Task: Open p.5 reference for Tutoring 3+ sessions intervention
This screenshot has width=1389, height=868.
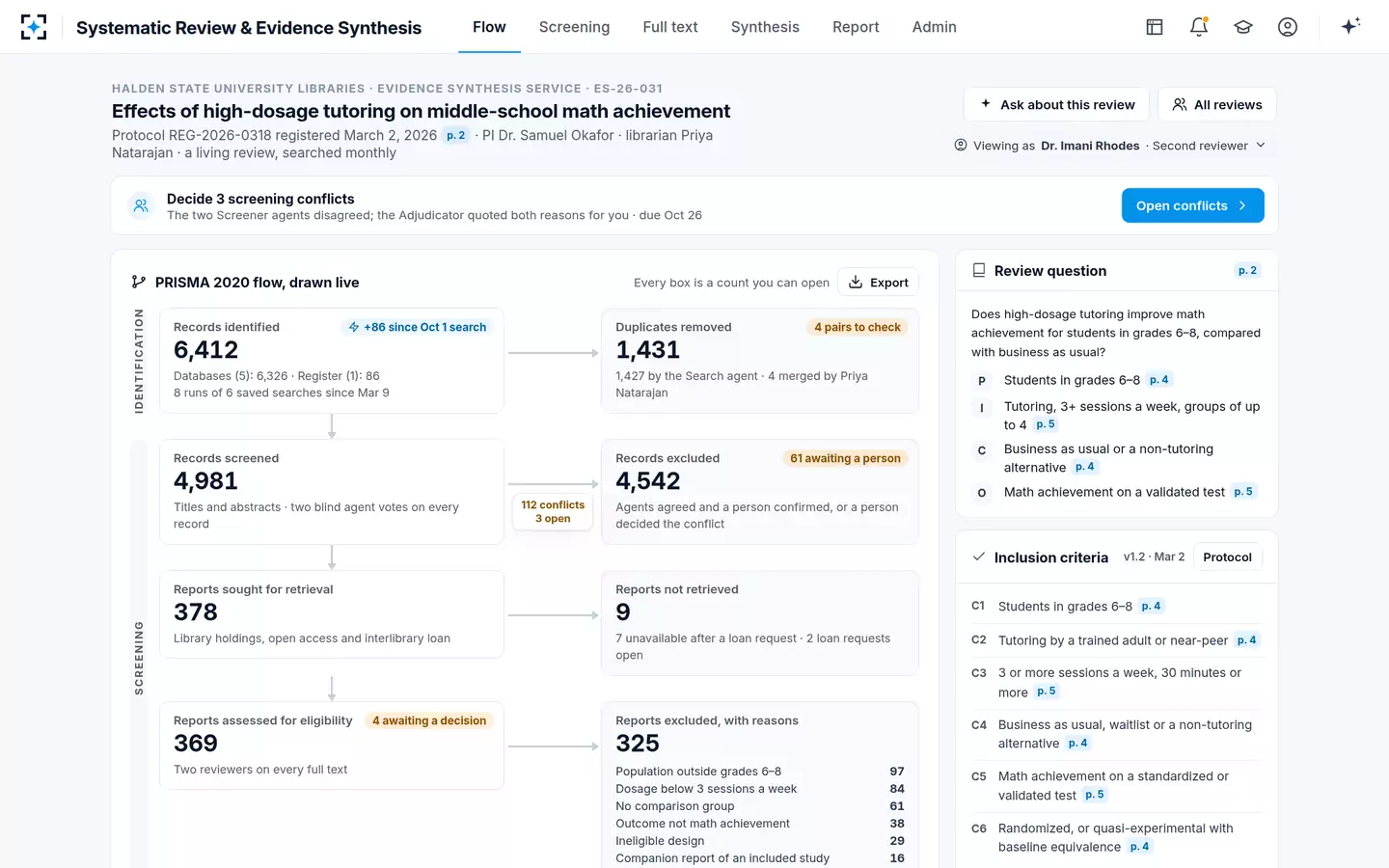Action: (1046, 424)
